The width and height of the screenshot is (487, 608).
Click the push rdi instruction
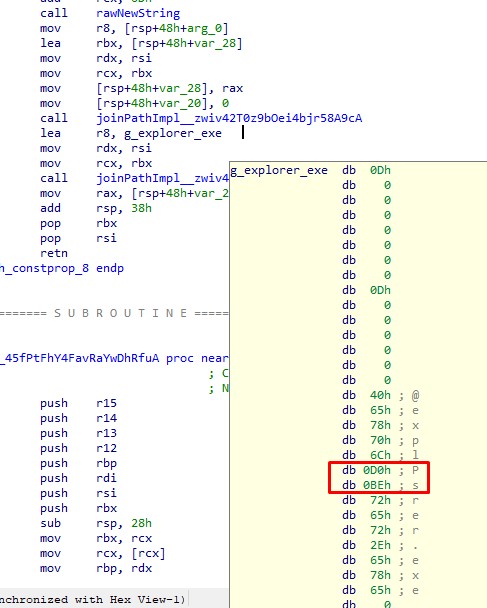point(78,478)
